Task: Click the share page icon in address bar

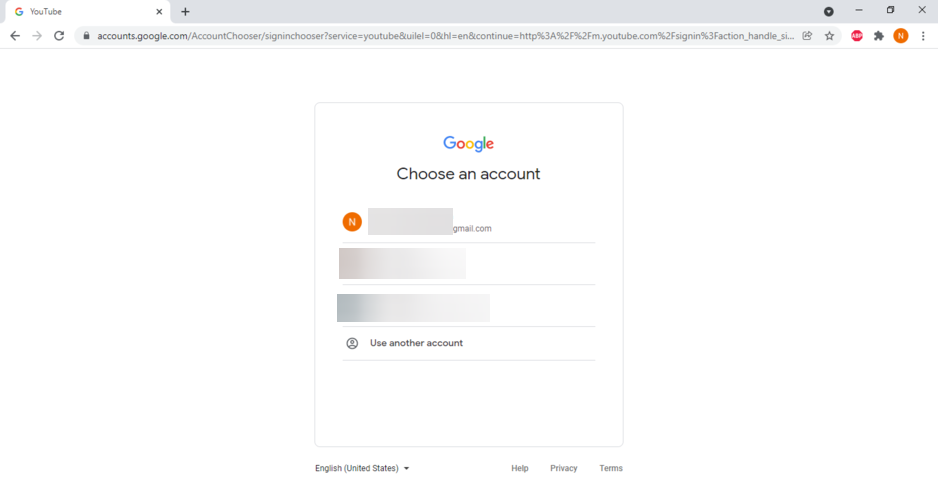Action: pos(807,36)
